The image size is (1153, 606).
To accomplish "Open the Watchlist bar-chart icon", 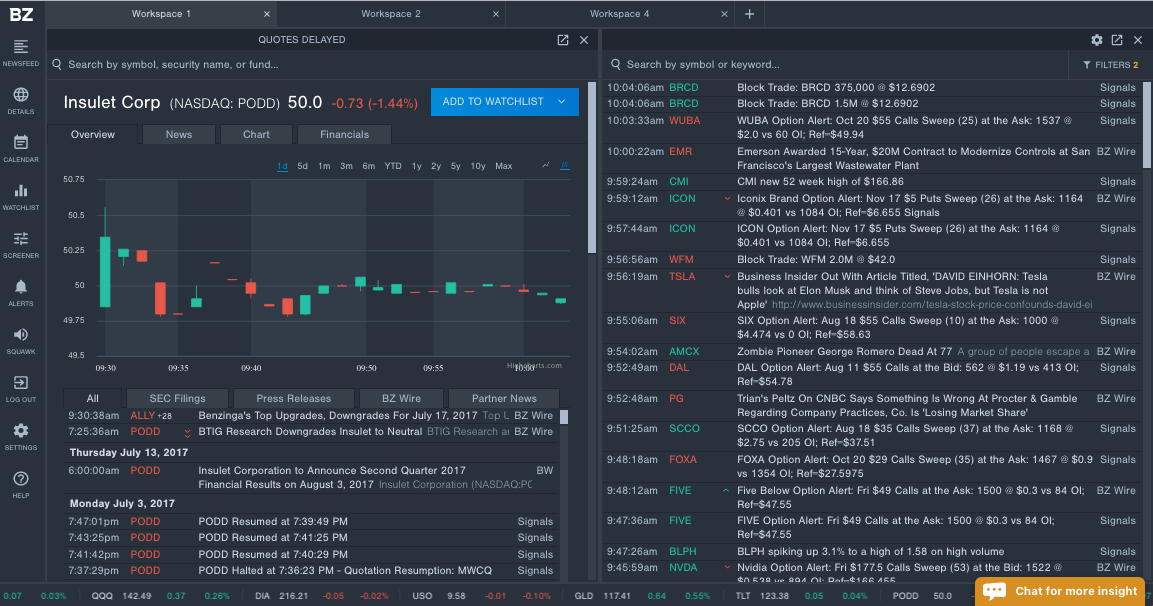I will [21, 190].
